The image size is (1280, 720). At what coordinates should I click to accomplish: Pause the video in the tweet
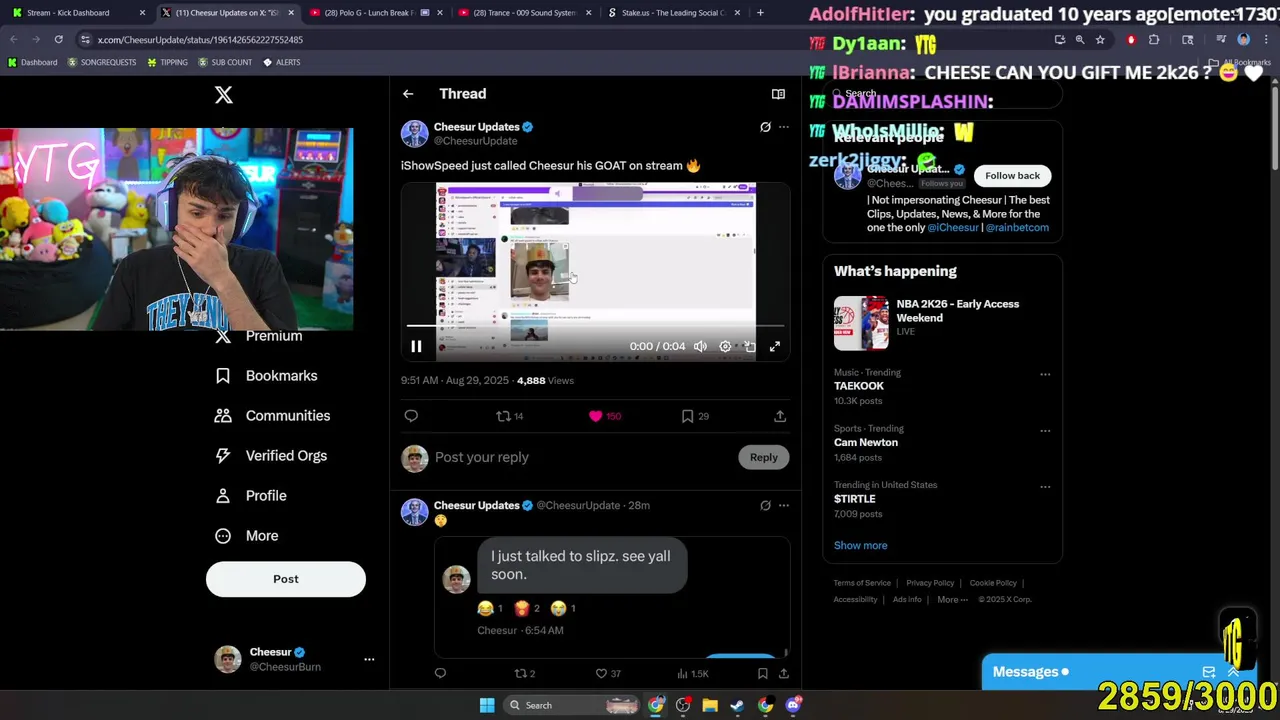point(416,346)
